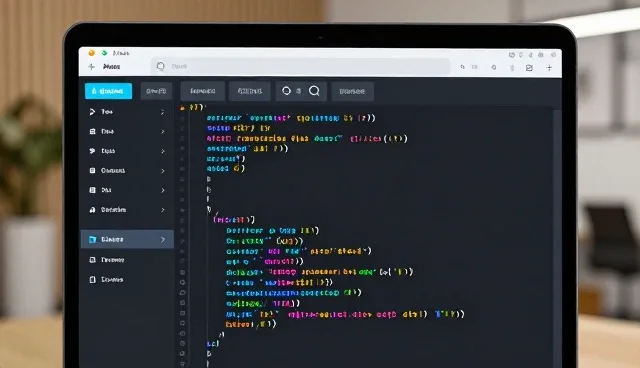Select the dark tab right of the editor's magnifier icon
Viewport: 640px width, 368px height.
(352, 91)
